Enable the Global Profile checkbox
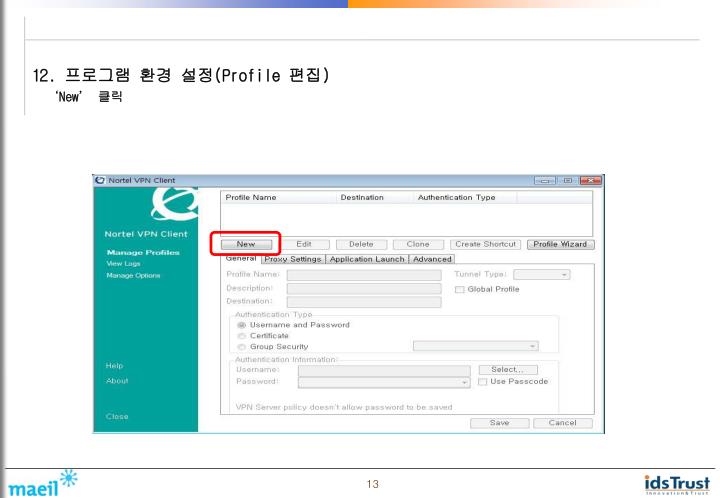720x498 pixels. pyautogui.click(x=459, y=290)
